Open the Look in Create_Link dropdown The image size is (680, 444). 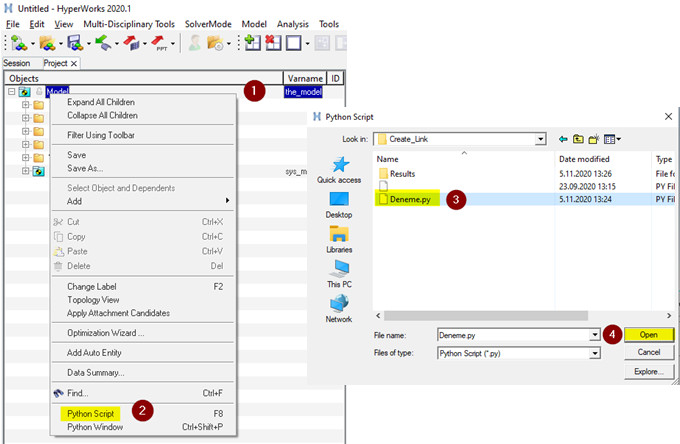coord(540,139)
